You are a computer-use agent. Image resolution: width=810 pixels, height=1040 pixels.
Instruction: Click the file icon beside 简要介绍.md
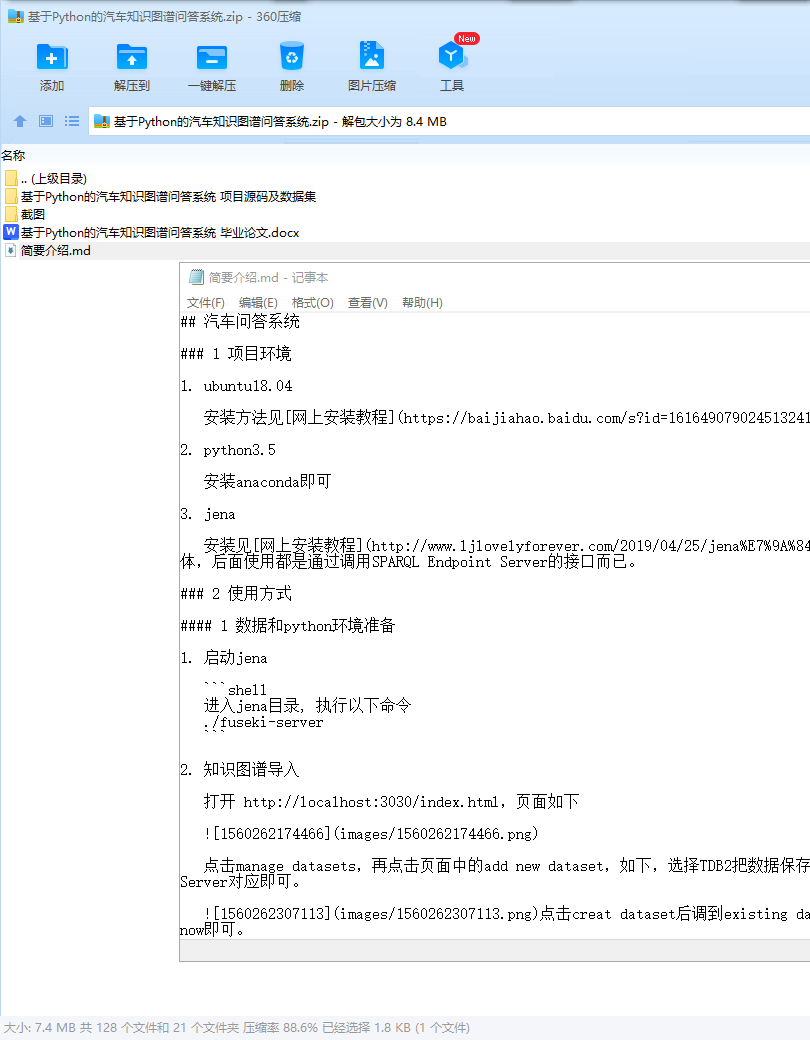[11, 250]
